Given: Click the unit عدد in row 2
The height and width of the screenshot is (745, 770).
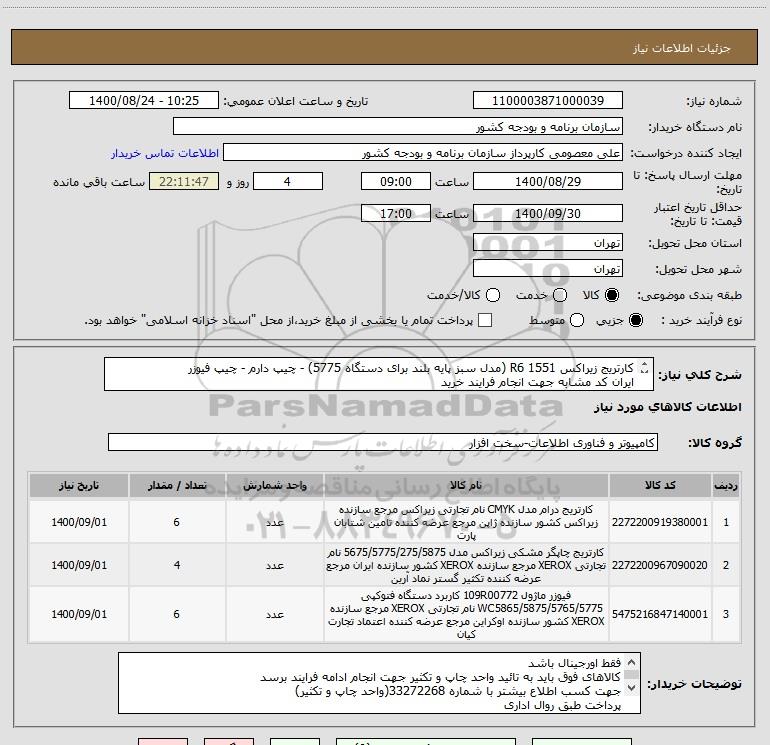Looking at the screenshot, I should tap(275, 565).
